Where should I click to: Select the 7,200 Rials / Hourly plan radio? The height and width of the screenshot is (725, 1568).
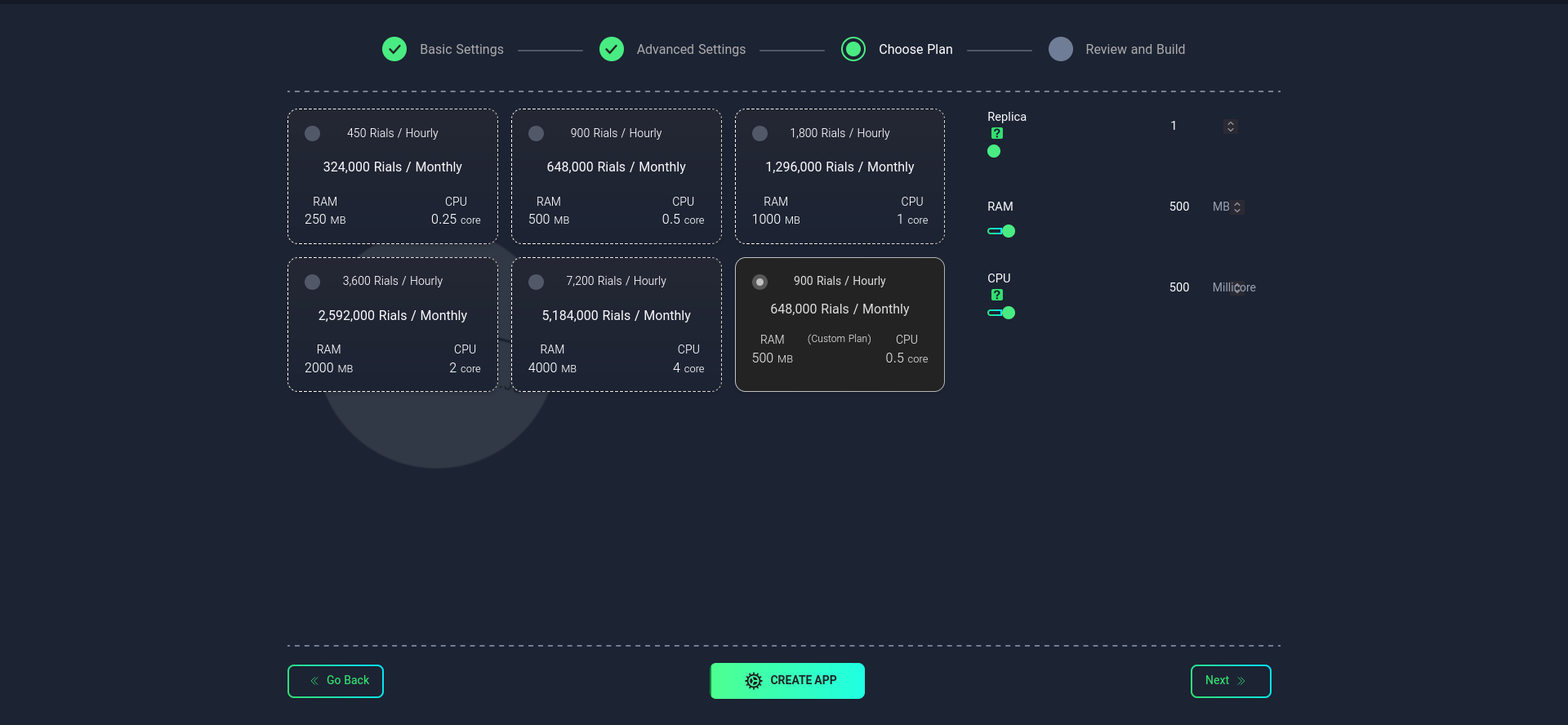coord(536,282)
